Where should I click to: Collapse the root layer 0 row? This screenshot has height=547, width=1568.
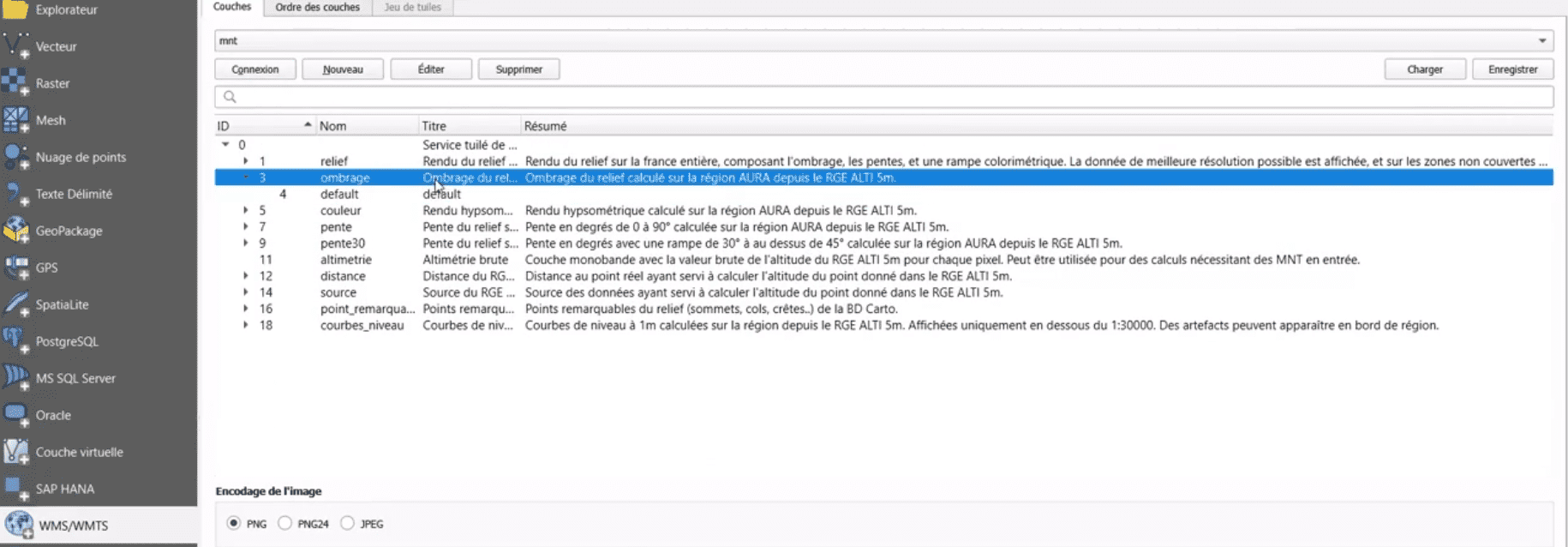(225, 145)
